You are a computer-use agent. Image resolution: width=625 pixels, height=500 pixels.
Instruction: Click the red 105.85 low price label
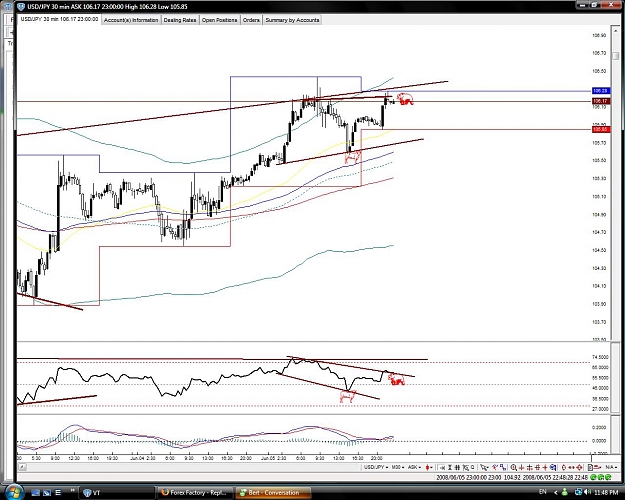(600, 130)
